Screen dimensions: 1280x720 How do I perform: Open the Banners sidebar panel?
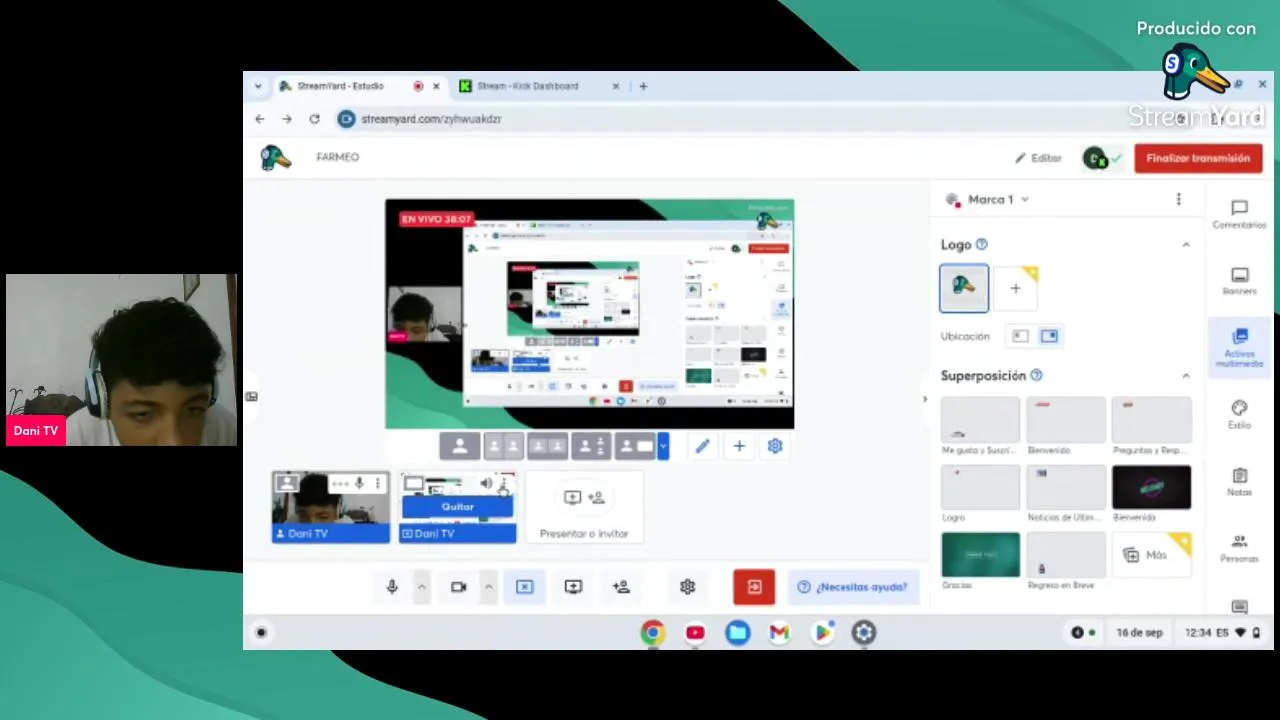(1239, 281)
